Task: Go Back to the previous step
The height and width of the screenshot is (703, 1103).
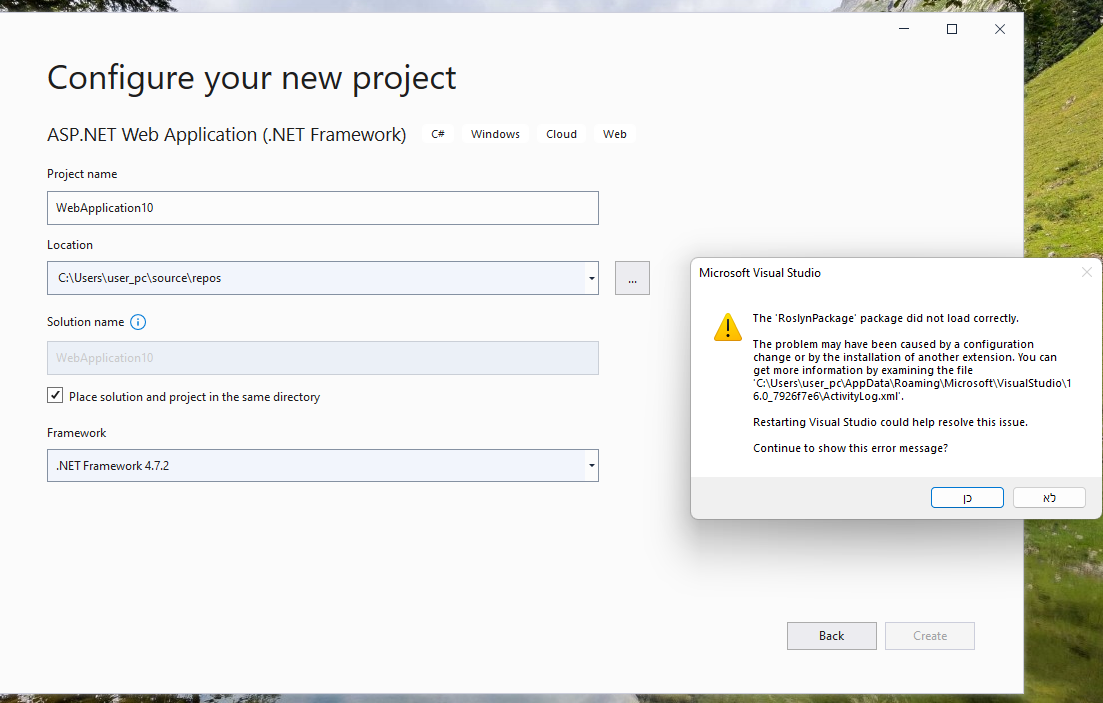Action: pos(831,635)
